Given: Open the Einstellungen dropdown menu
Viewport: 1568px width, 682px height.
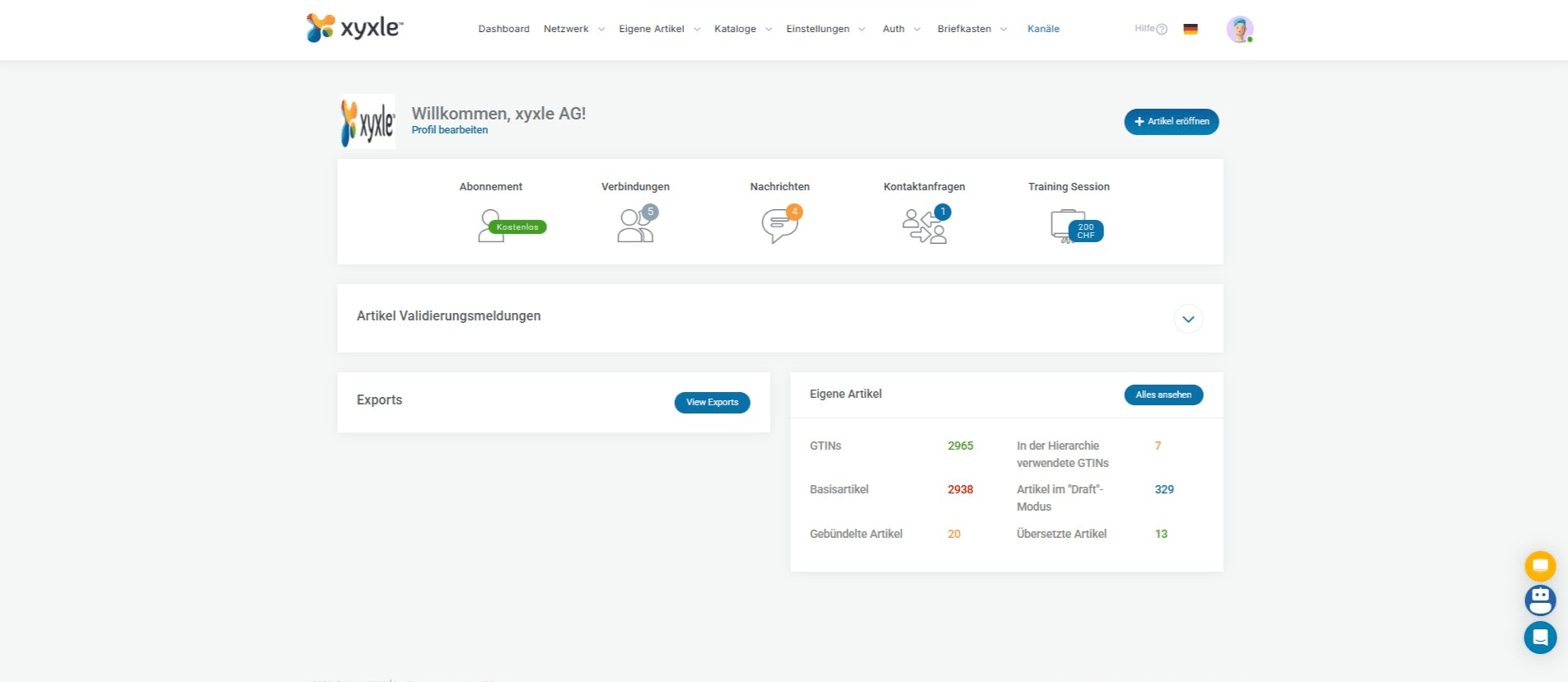Looking at the screenshot, I should (825, 29).
